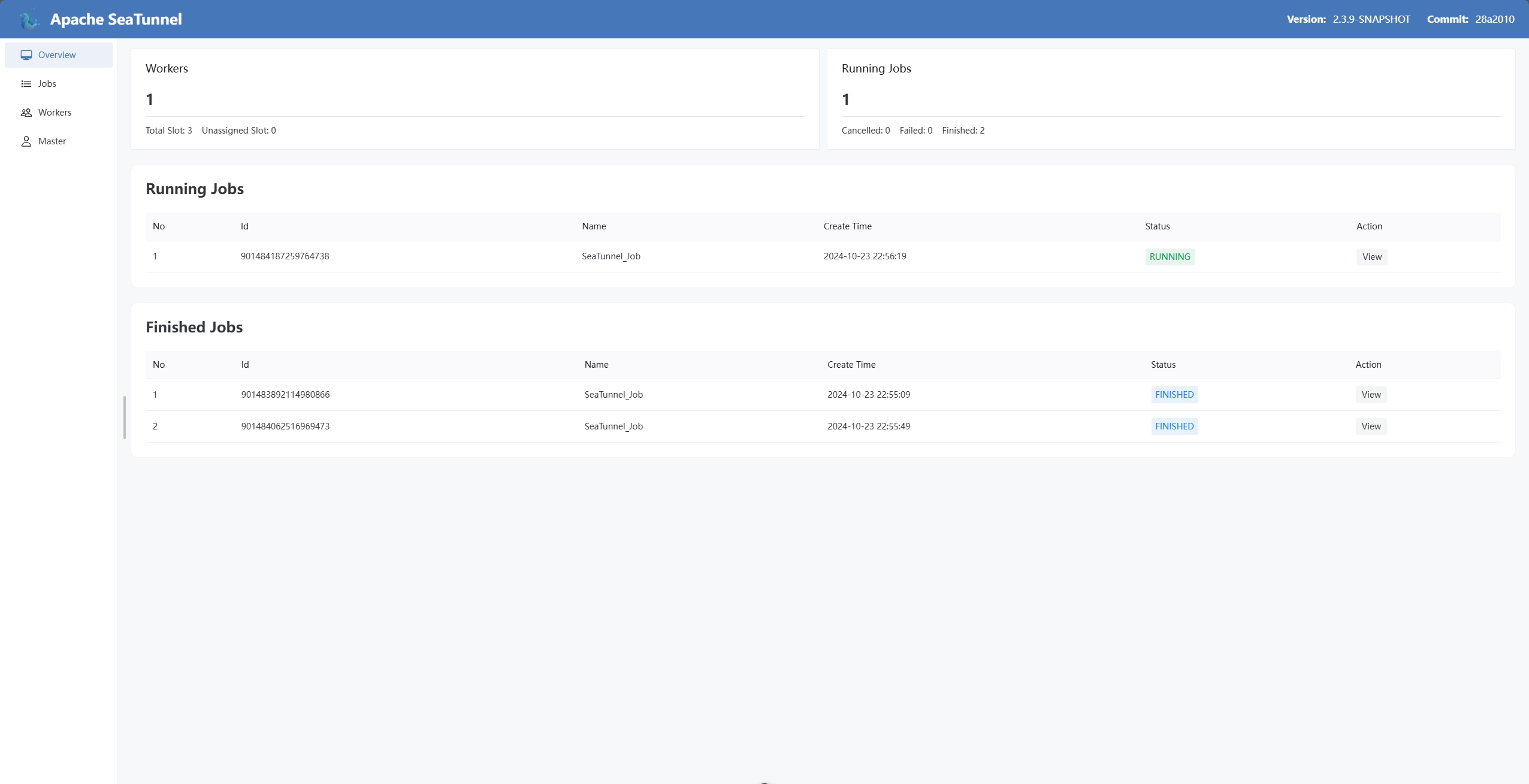Click the Apache SeaTunnel title text
The height and width of the screenshot is (784, 1529).
116,19
